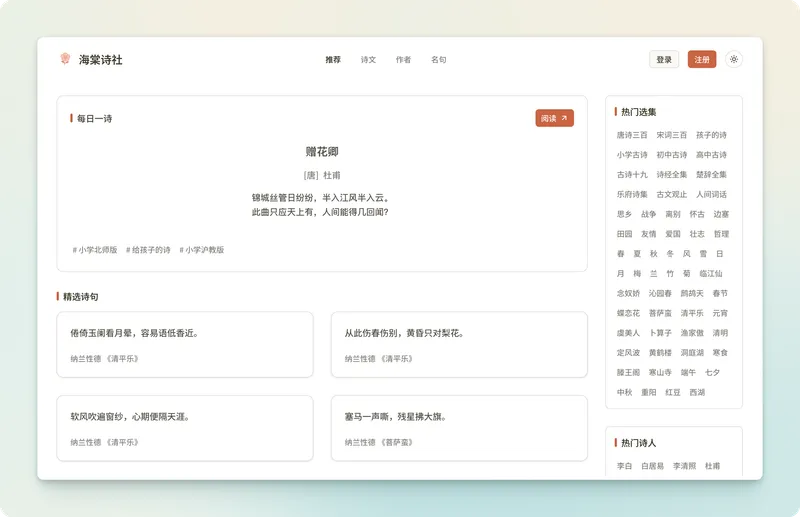Select the 蝶恋花 tag
Screen dimensions: 800x517
[628, 313]
